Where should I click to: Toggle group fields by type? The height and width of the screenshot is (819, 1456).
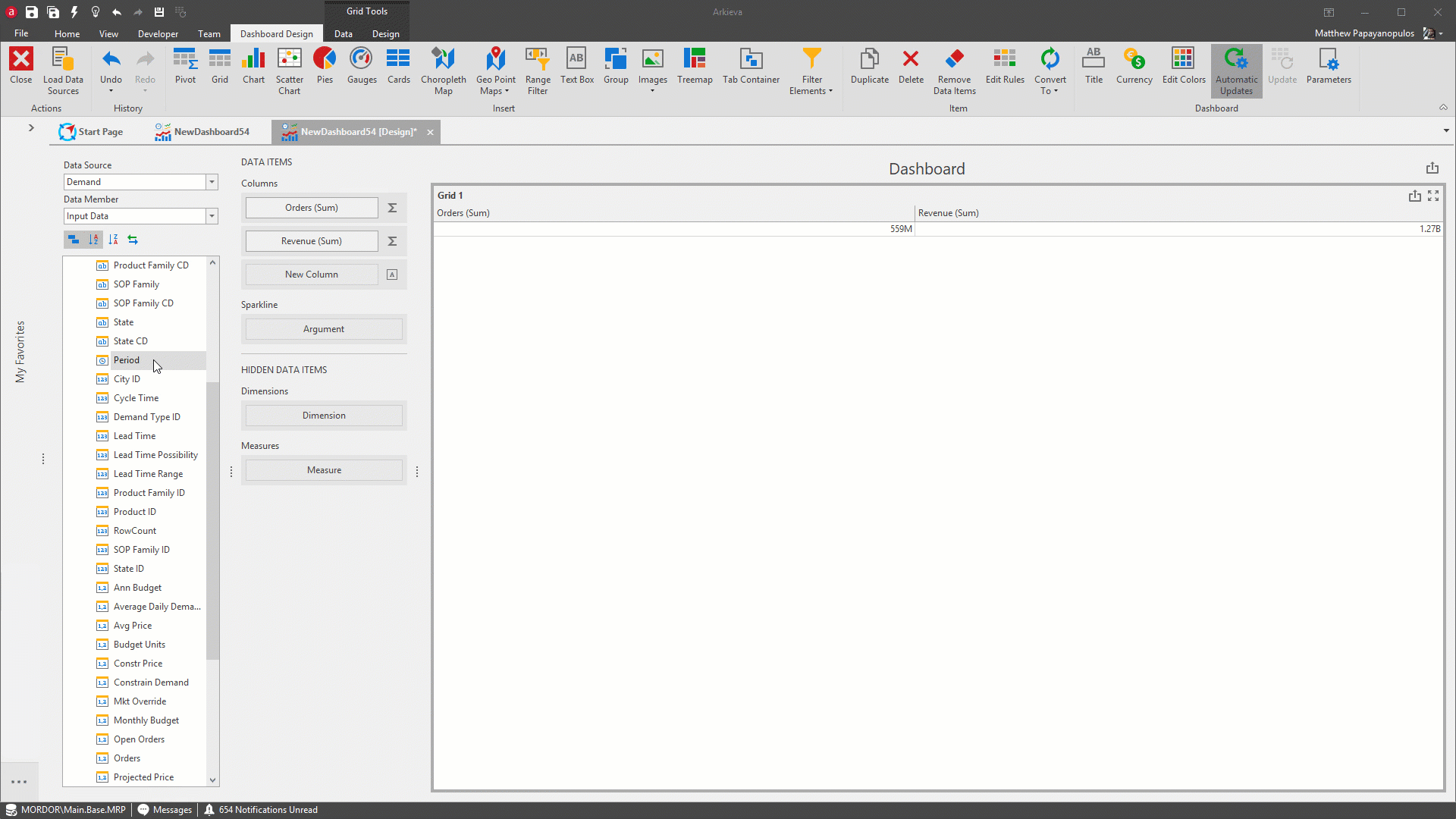pos(74,240)
